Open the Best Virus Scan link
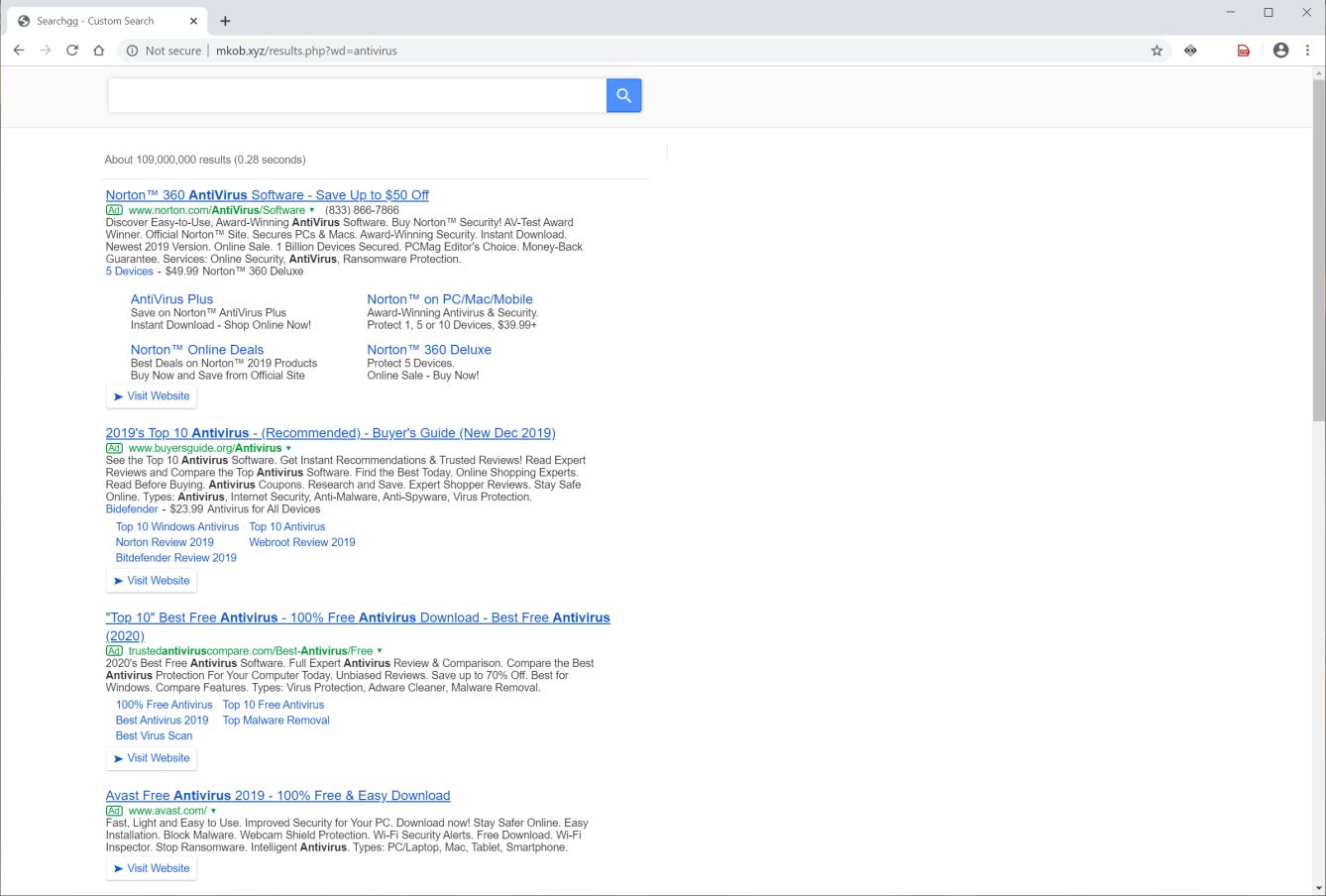1326x896 pixels. [155, 736]
